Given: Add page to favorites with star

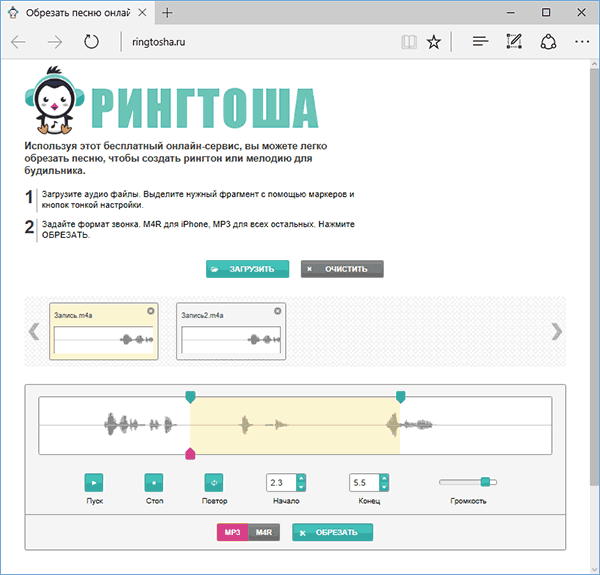Looking at the screenshot, I should tap(433, 42).
